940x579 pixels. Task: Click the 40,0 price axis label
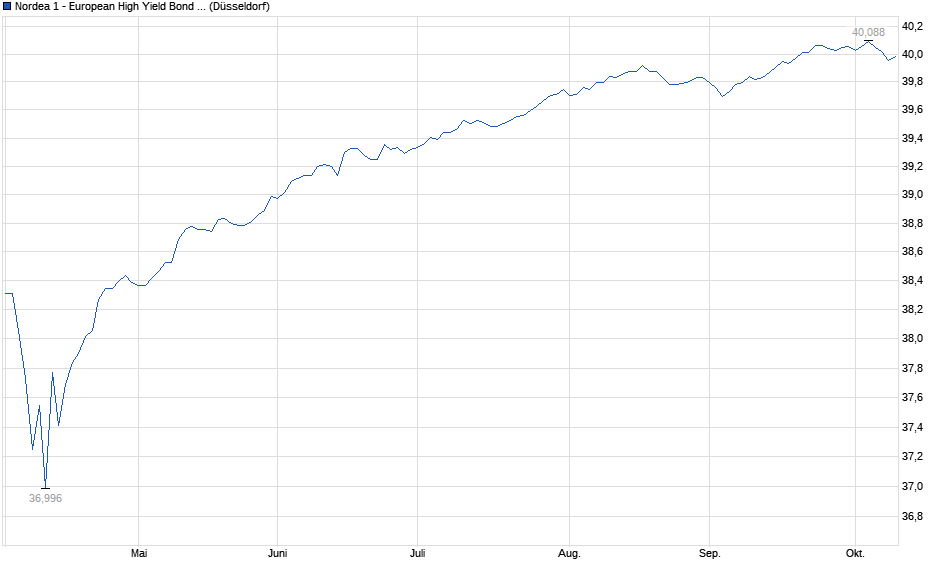click(x=912, y=55)
